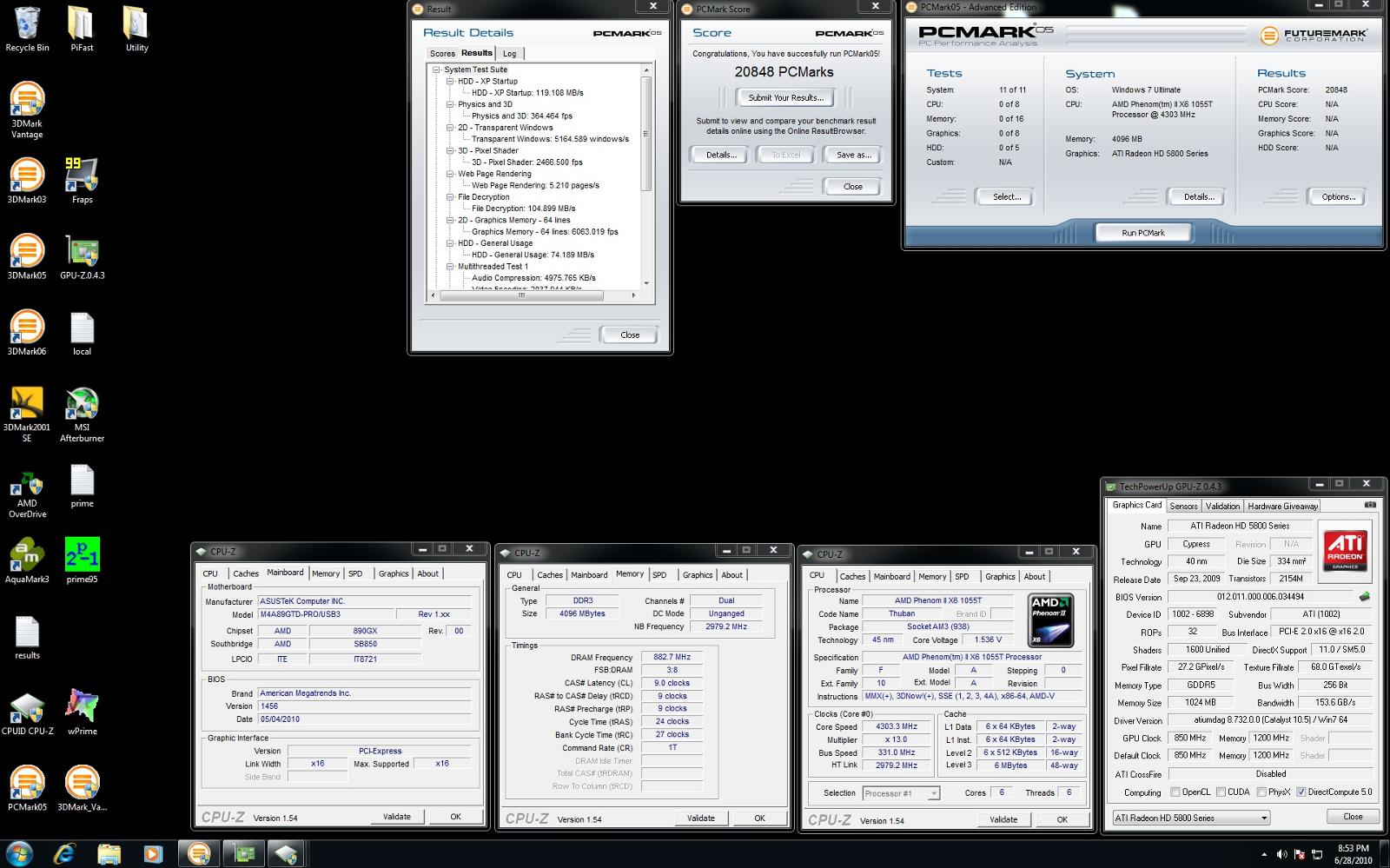The width and height of the screenshot is (1390, 868).
Task: Open the Recycle Bin desktop icon
Action: [27, 29]
